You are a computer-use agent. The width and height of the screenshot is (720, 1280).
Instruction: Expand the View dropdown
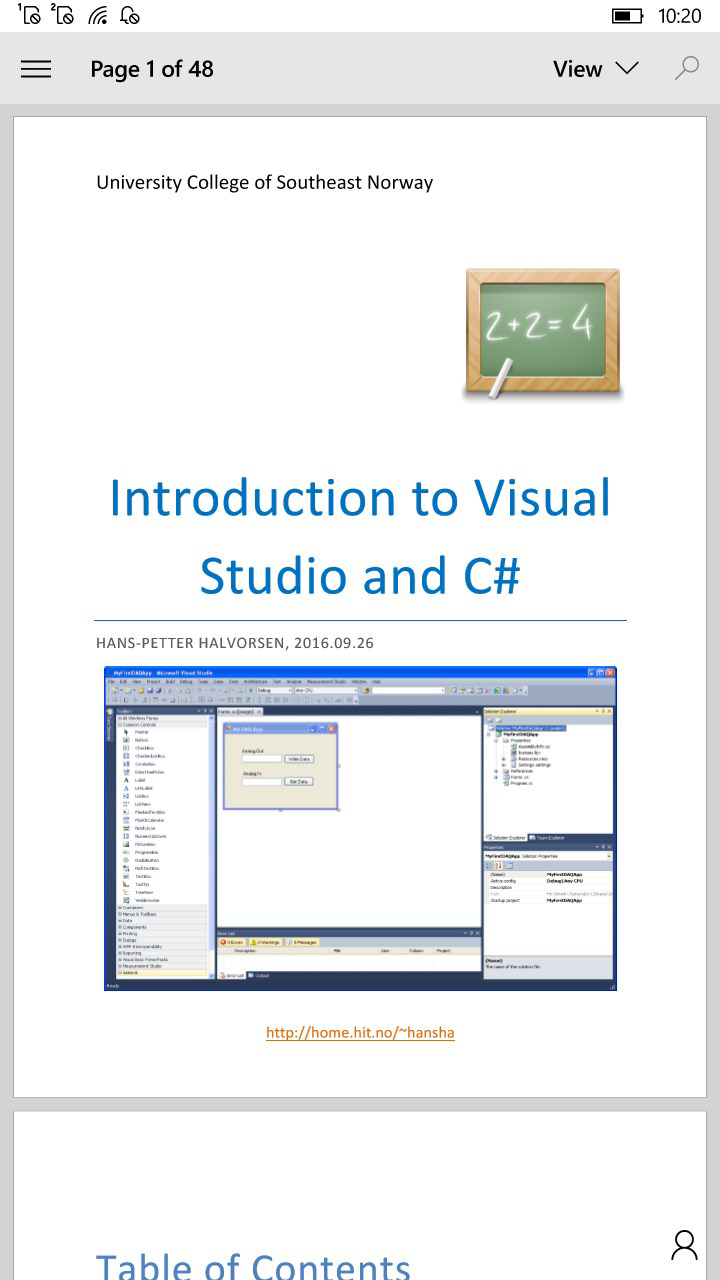coord(596,69)
